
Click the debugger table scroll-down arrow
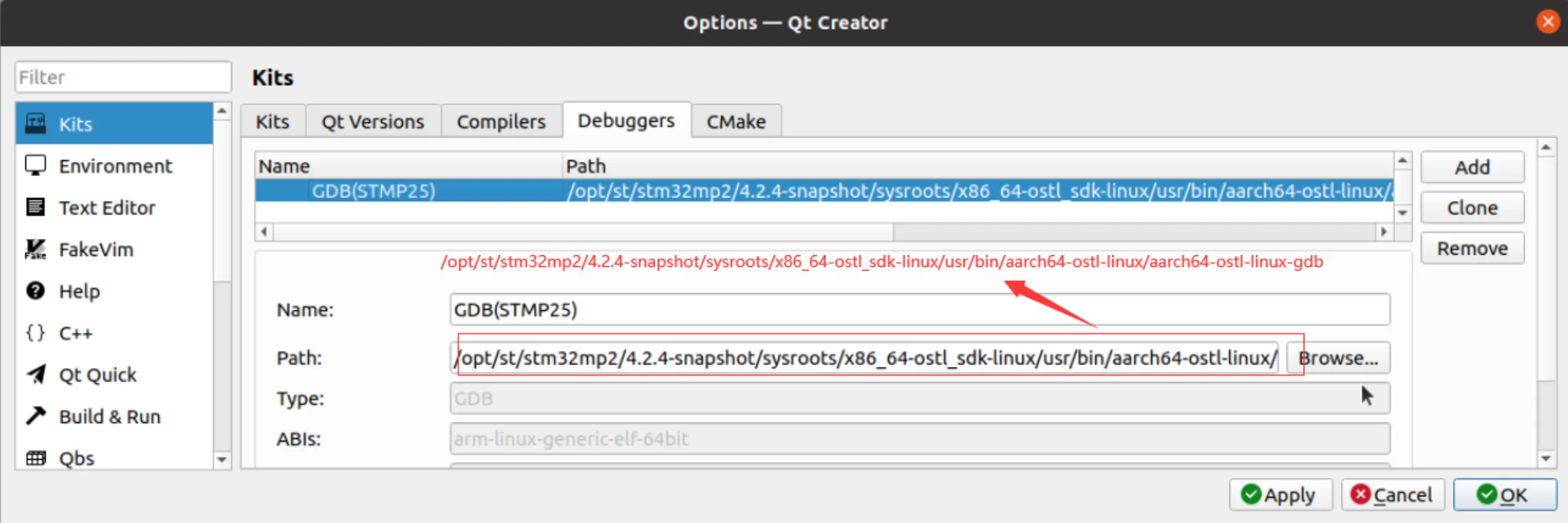click(x=1403, y=213)
